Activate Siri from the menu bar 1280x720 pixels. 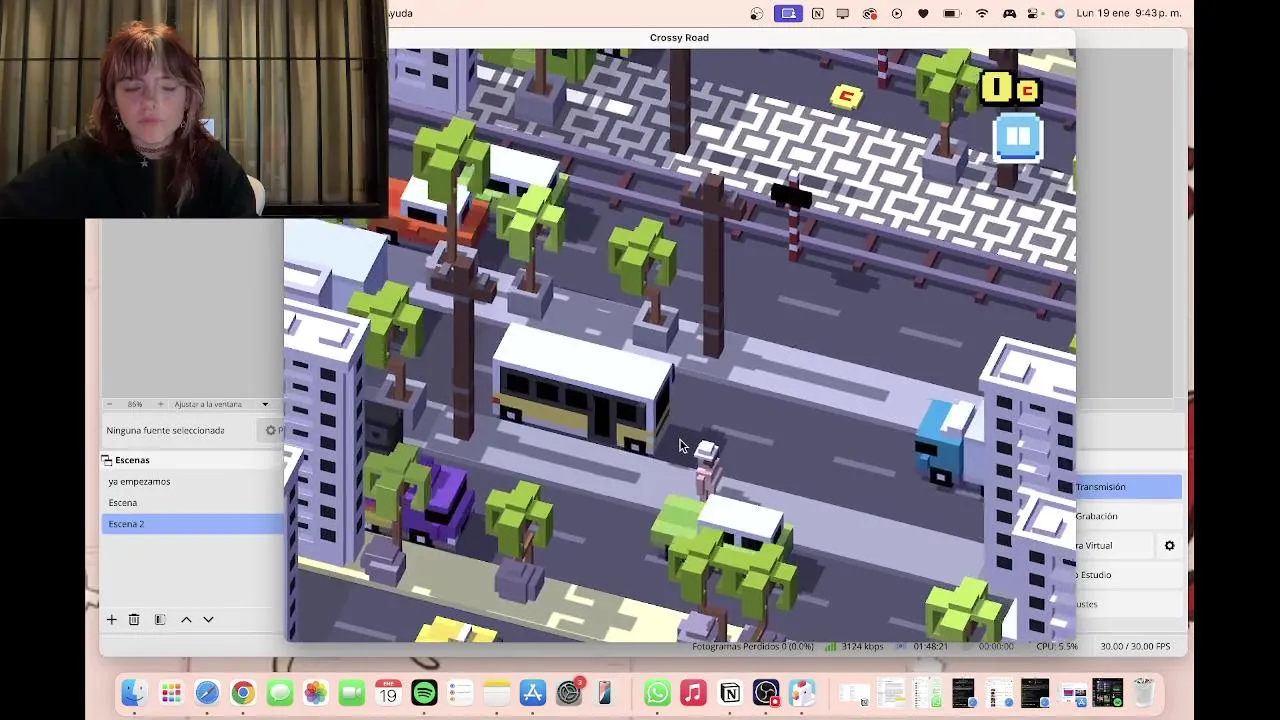[x=1059, y=13]
